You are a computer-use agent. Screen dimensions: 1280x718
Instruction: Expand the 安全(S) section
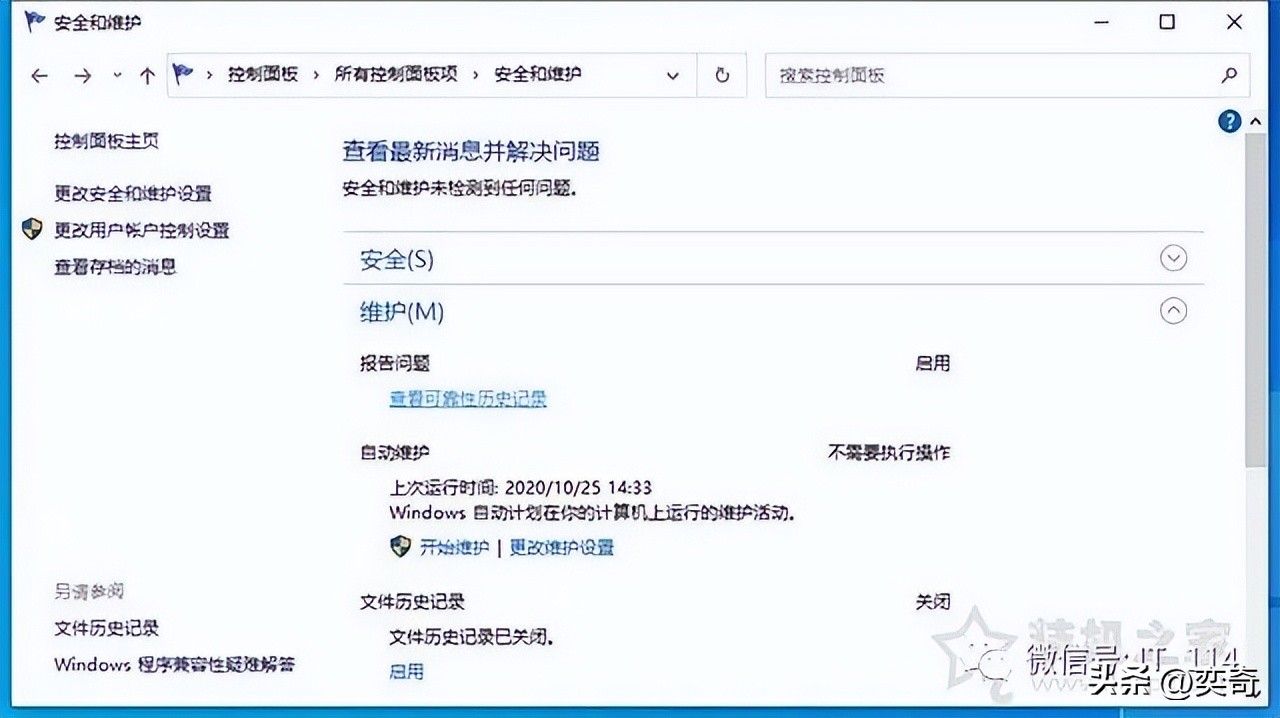pyautogui.click(x=1173, y=258)
